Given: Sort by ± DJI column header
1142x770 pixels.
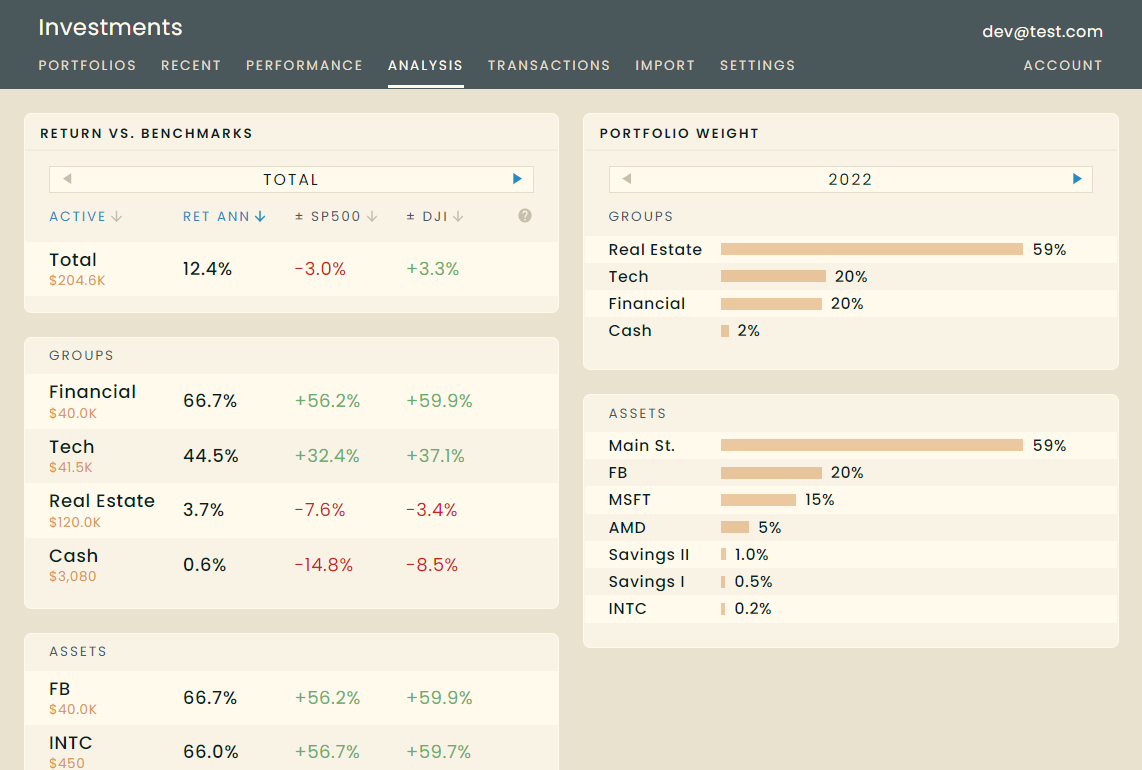Looking at the screenshot, I should click(435, 216).
